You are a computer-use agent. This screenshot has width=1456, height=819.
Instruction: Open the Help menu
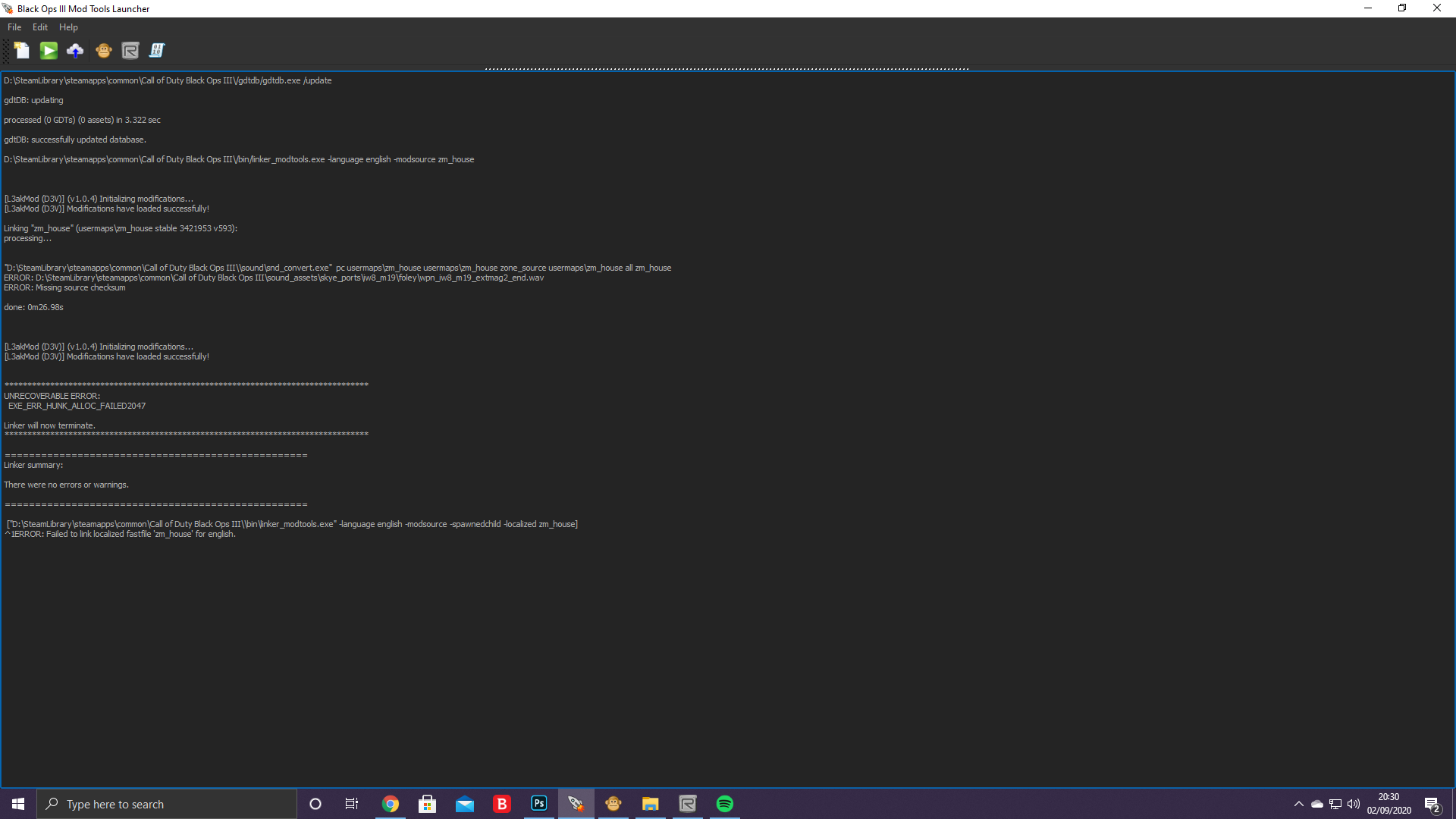pos(68,27)
